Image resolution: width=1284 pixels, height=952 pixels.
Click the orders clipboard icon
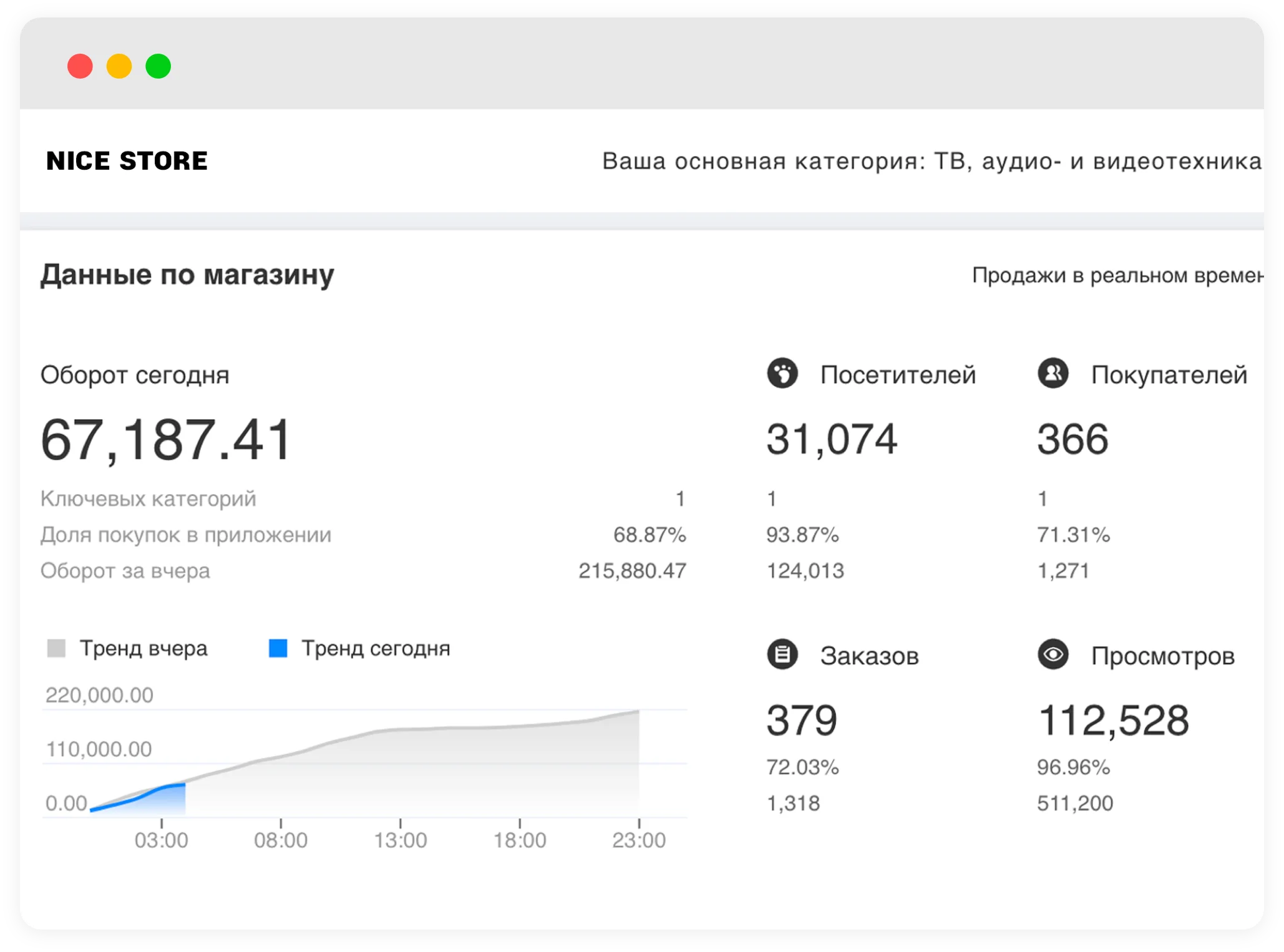[782, 654]
